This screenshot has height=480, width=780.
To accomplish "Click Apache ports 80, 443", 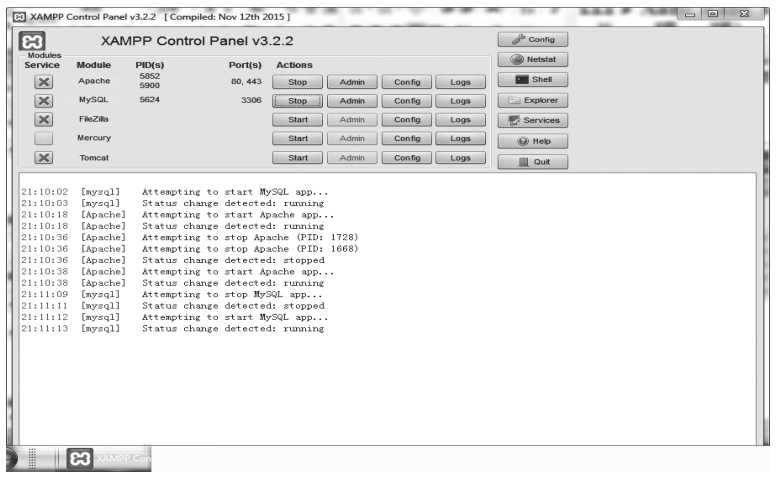I will (x=246, y=81).
